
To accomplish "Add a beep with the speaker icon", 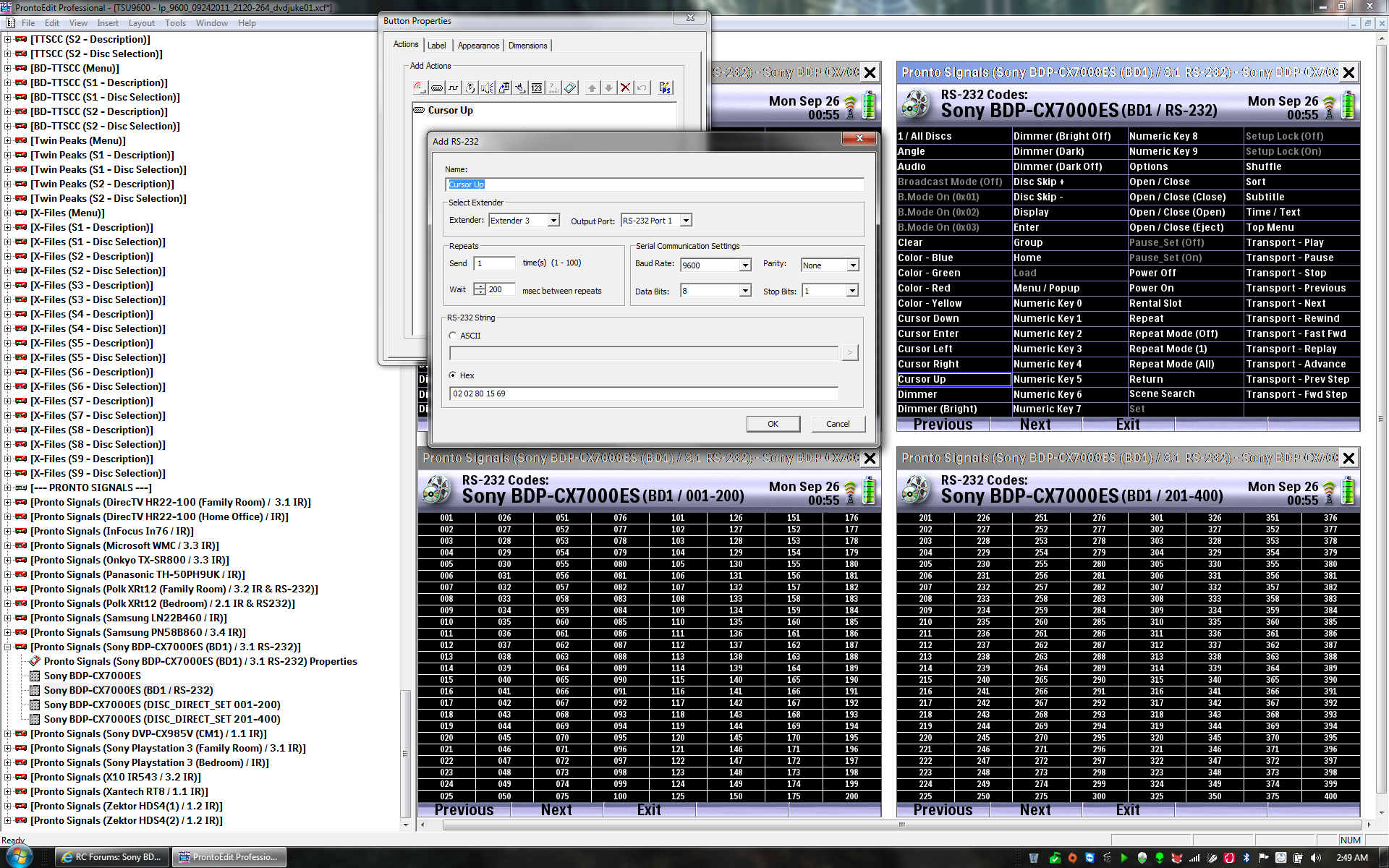I will 487,88.
